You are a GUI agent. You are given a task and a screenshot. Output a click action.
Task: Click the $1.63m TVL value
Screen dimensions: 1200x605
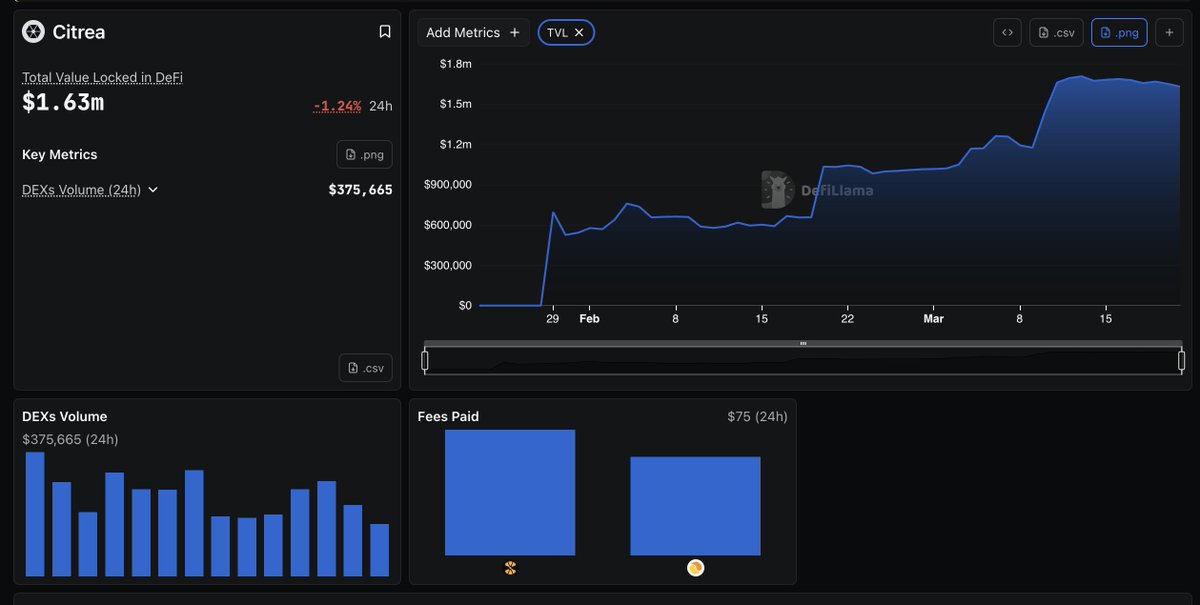(x=63, y=102)
